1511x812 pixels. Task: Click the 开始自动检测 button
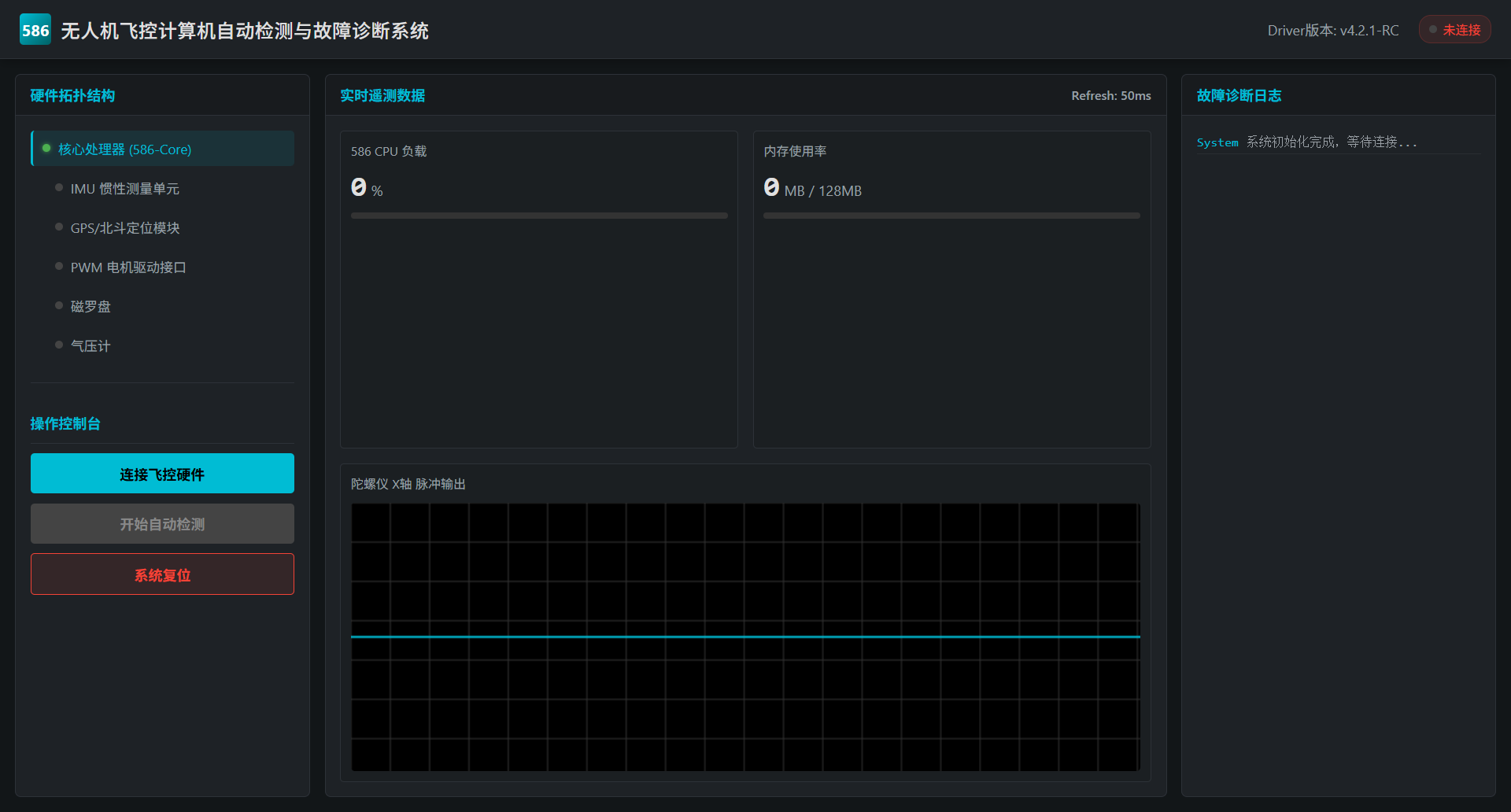162,524
